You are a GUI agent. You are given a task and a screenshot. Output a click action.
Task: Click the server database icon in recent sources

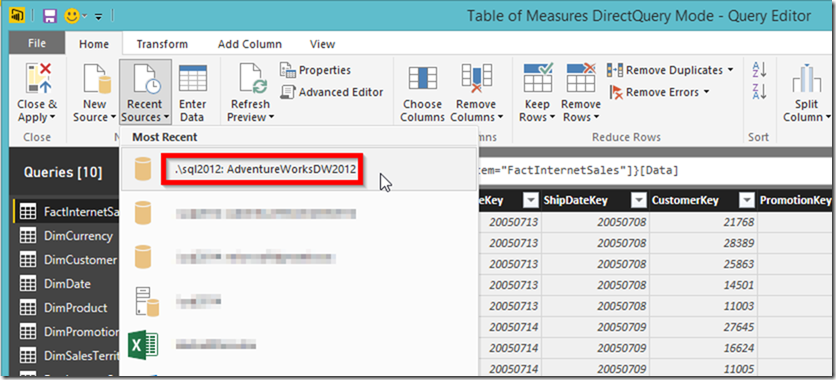[146, 301]
